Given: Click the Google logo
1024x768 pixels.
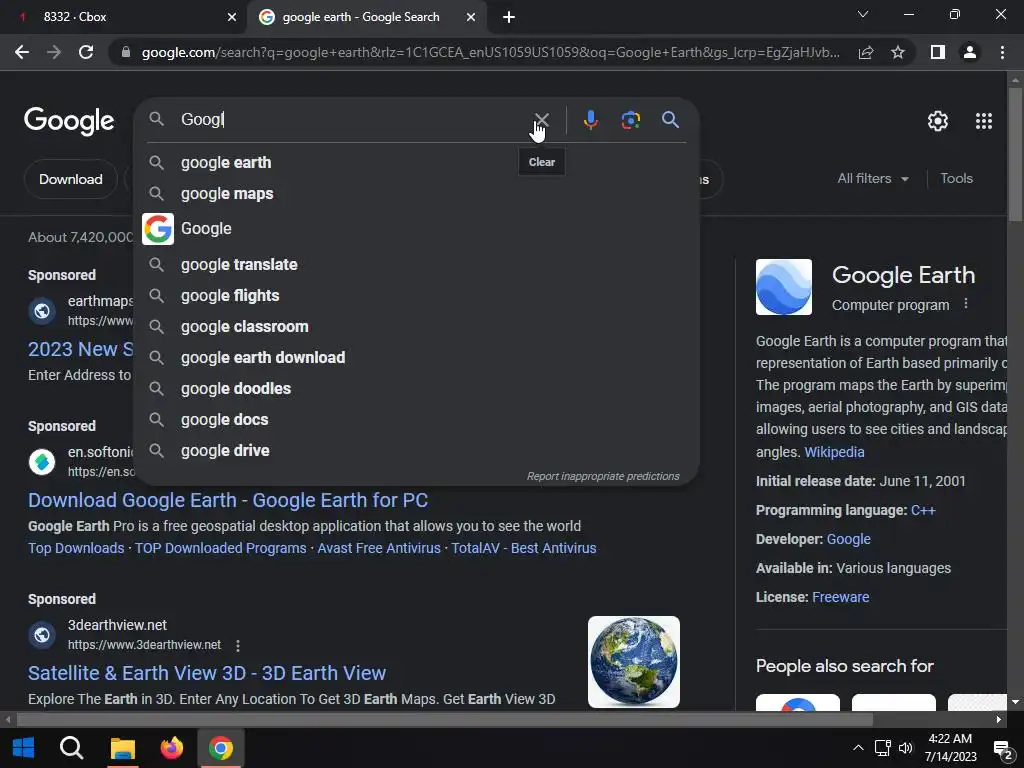Looking at the screenshot, I should coord(69,121).
